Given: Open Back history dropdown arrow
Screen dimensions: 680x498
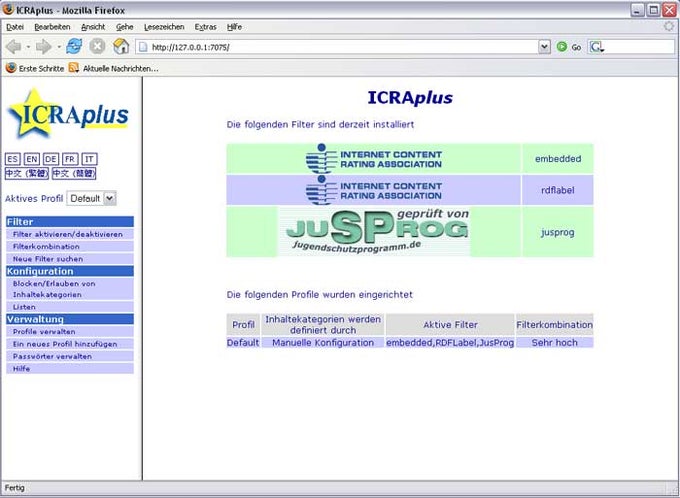Looking at the screenshot, I should (x=28, y=47).
